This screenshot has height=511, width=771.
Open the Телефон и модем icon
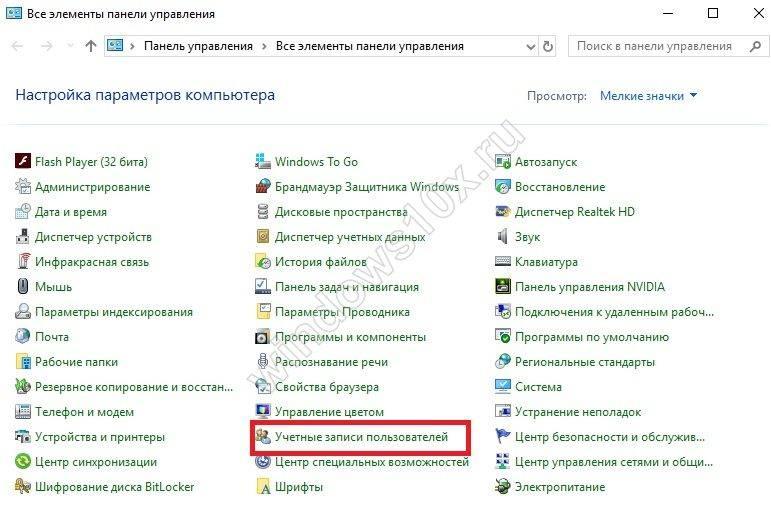23,412
